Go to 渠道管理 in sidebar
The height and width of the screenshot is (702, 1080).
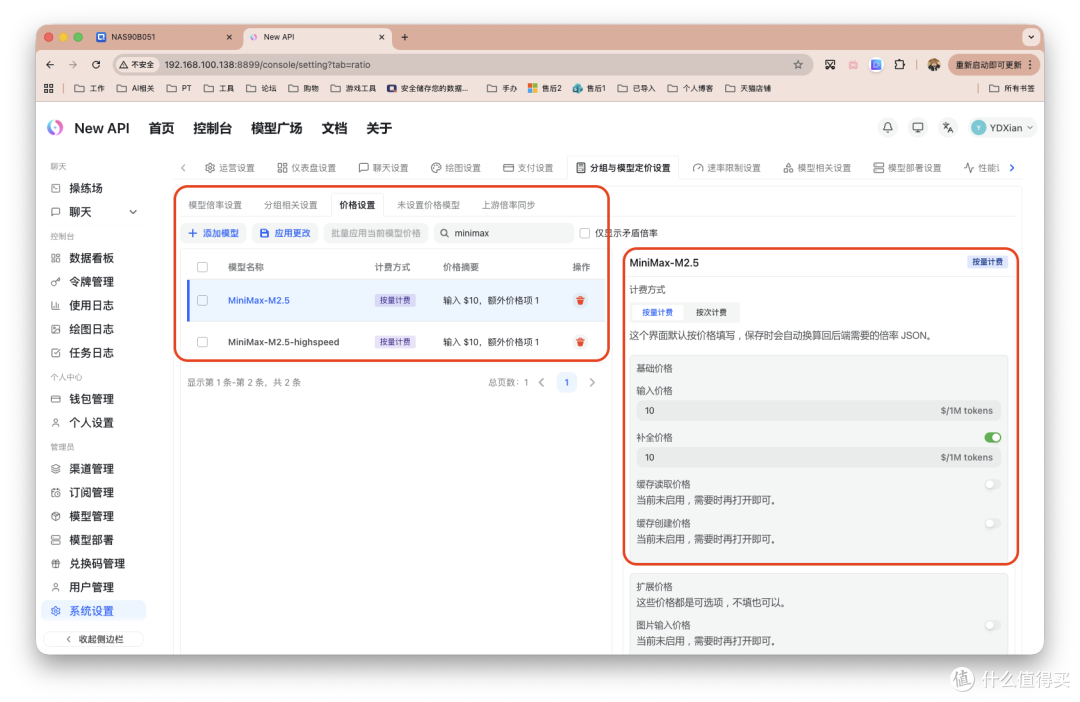click(94, 468)
